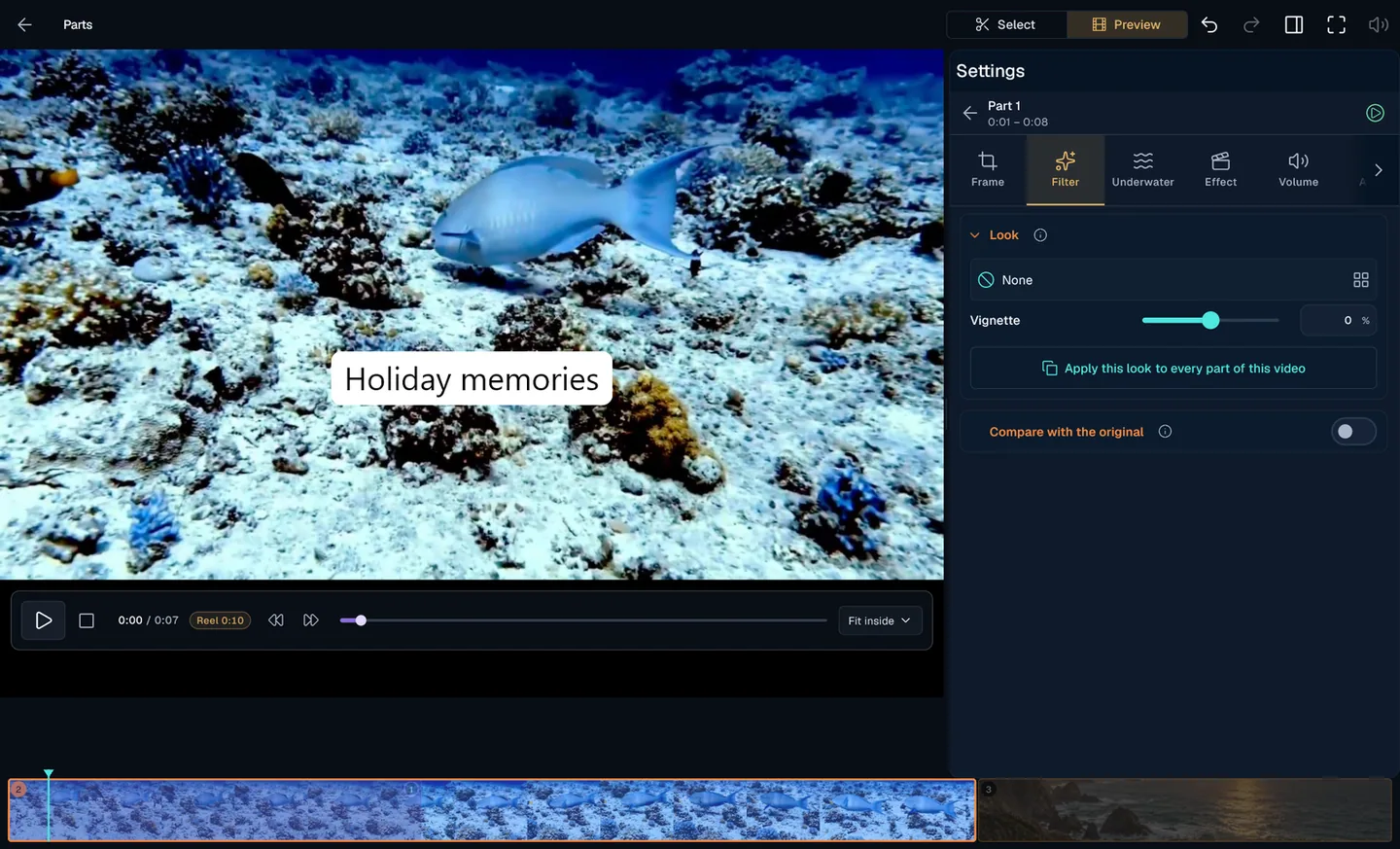This screenshot has width=1400, height=849.
Task: Open the Underwater tab
Action: pos(1143,170)
